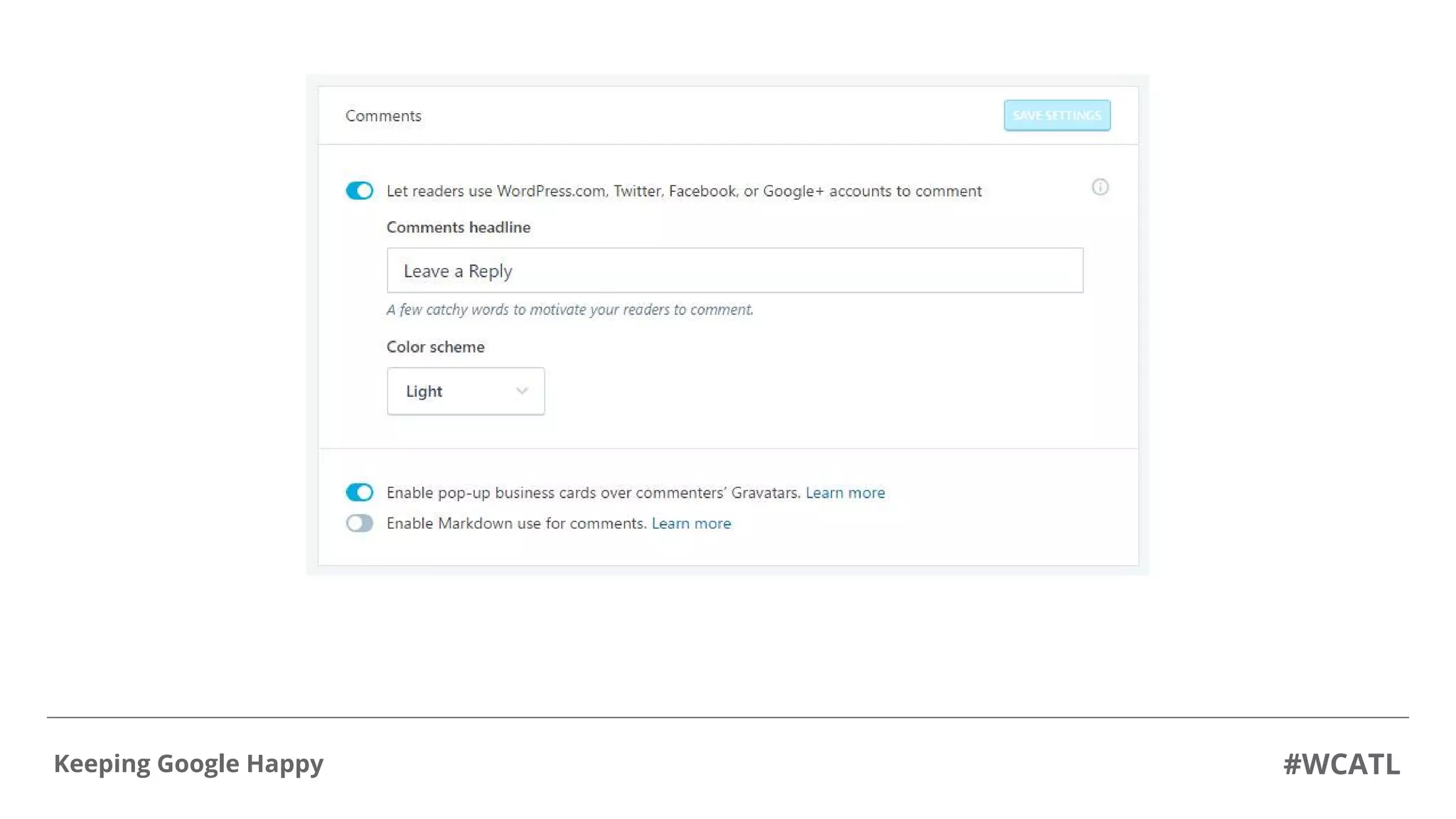Image resolution: width=1456 pixels, height=819 pixels.
Task: Click the Save Settings button
Action: [1057, 115]
